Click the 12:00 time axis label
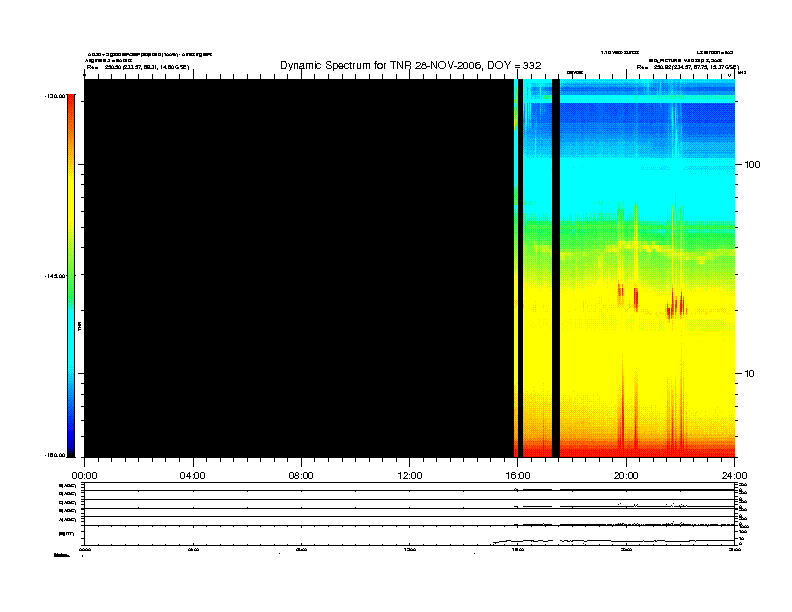This screenshot has width=792, height=612. [x=410, y=476]
